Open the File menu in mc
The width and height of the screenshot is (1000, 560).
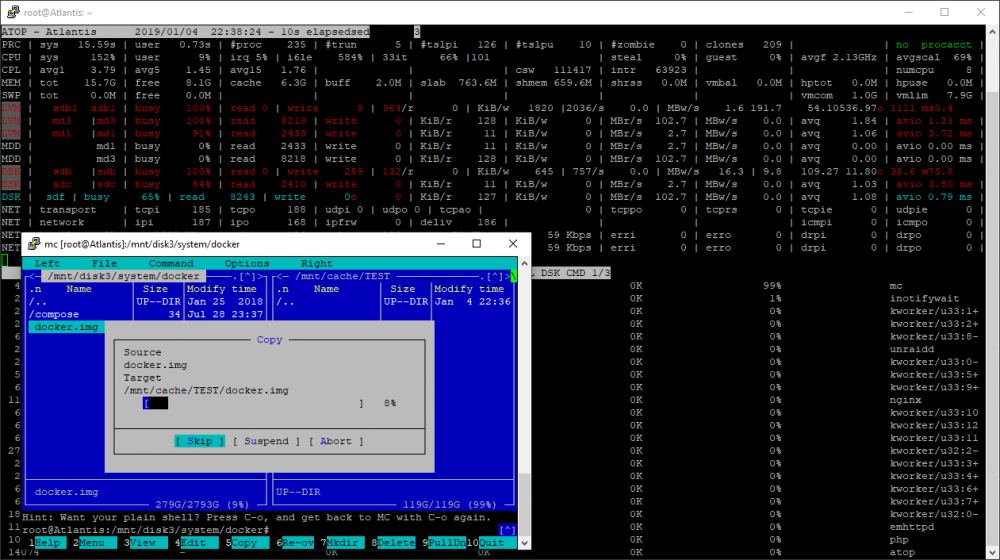(x=105, y=263)
